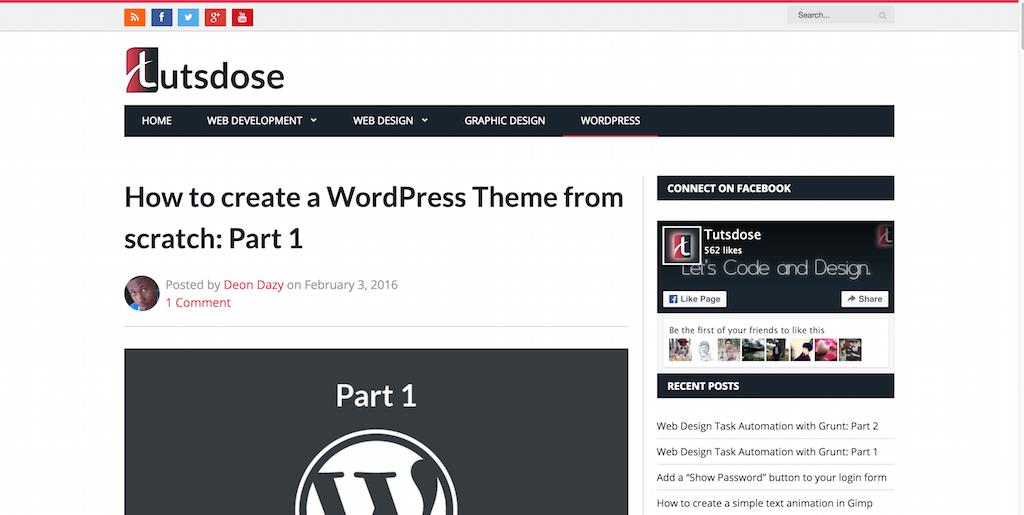Click the Part 1 WordPress featured image
1024x515 pixels.
pos(376,432)
